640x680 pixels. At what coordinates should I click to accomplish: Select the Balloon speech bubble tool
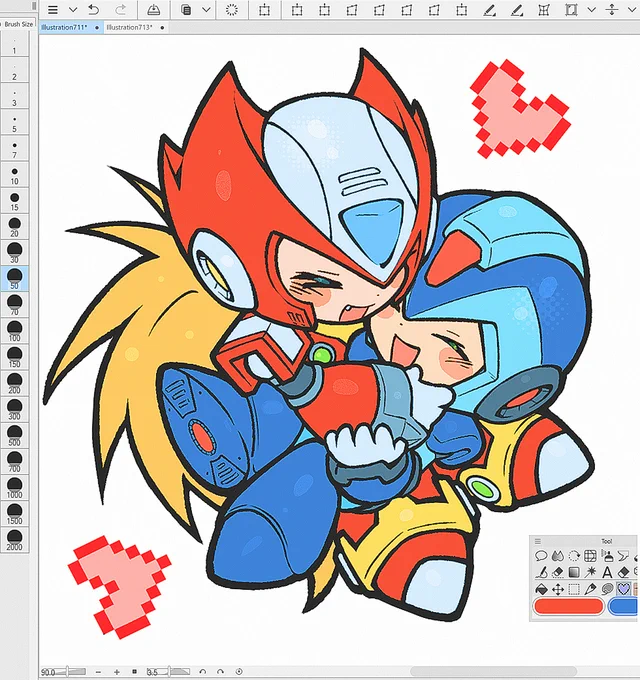pos(541,556)
